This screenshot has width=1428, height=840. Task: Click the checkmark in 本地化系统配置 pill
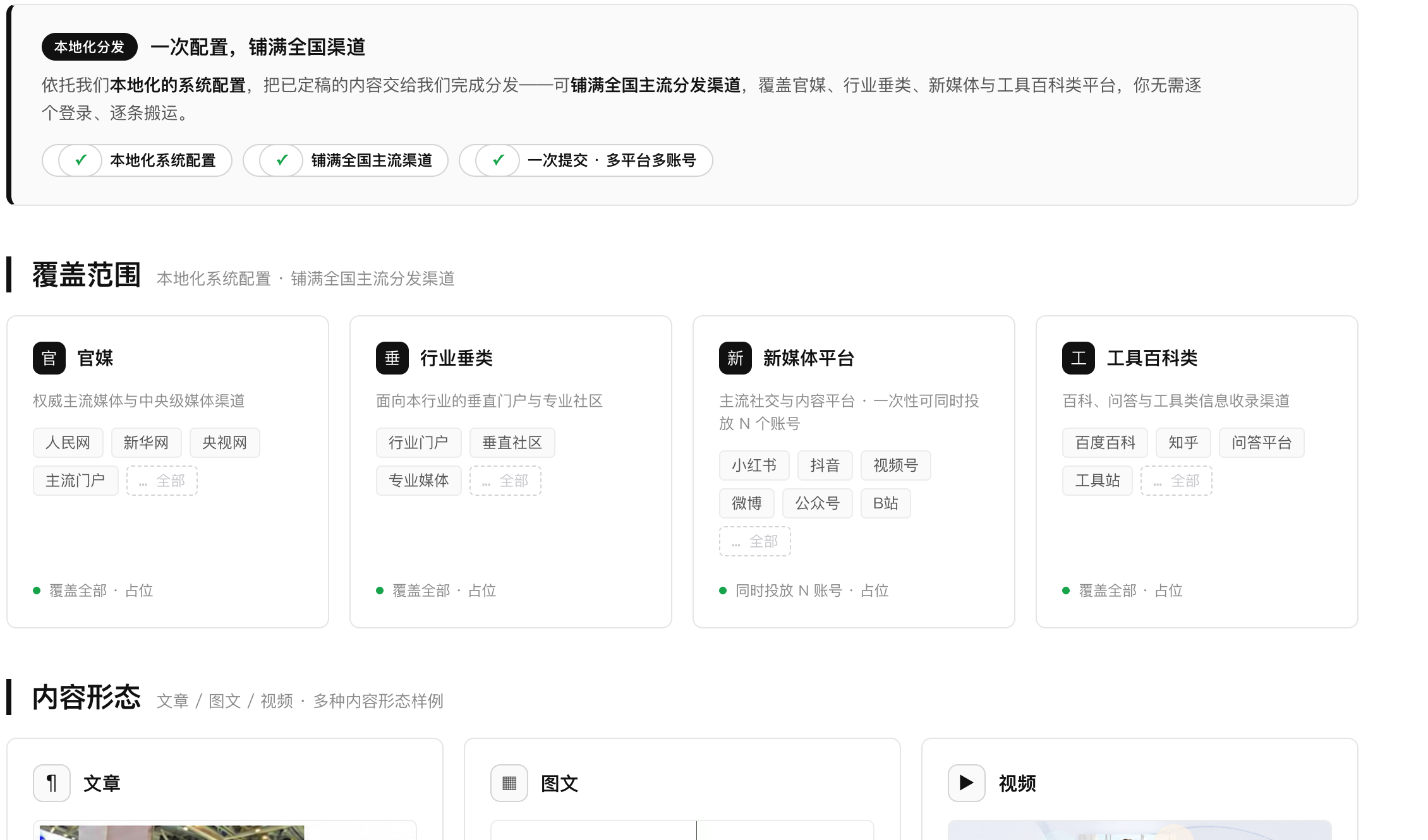click(80, 160)
